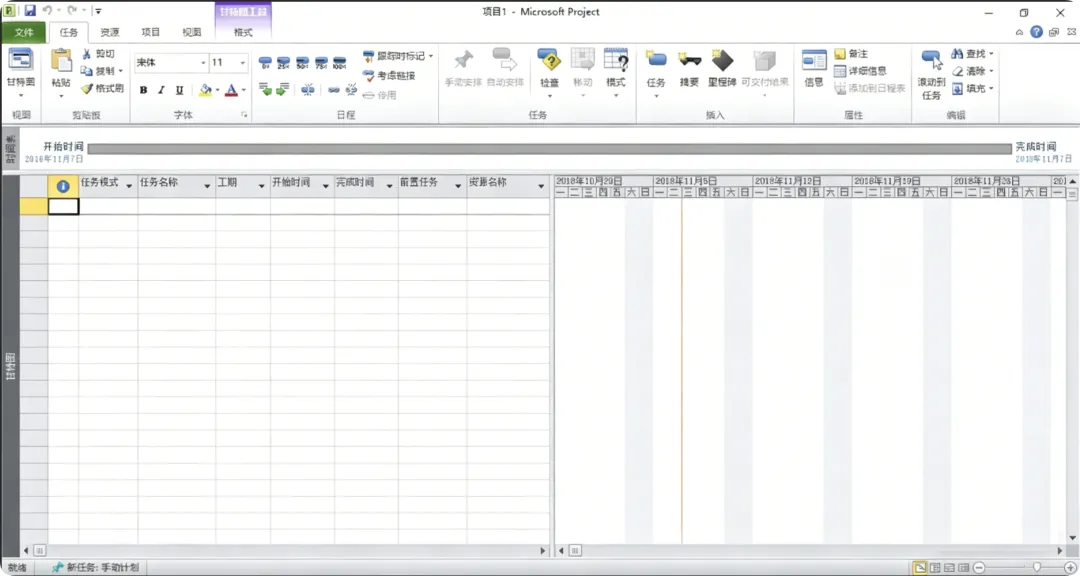The width and height of the screenshot is (1080, 576).
Task: Open the font color dropdown arrow
Action: 244,90
